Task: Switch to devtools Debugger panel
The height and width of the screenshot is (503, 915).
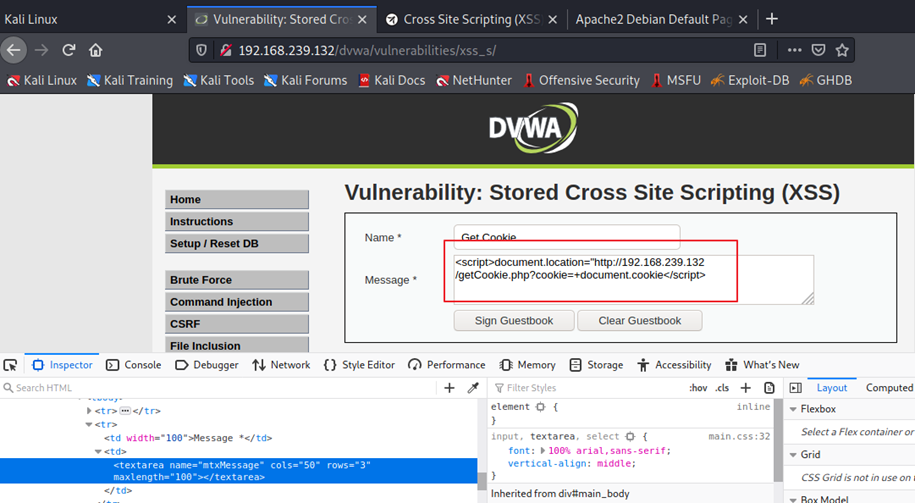Action: tap(207, 365)
